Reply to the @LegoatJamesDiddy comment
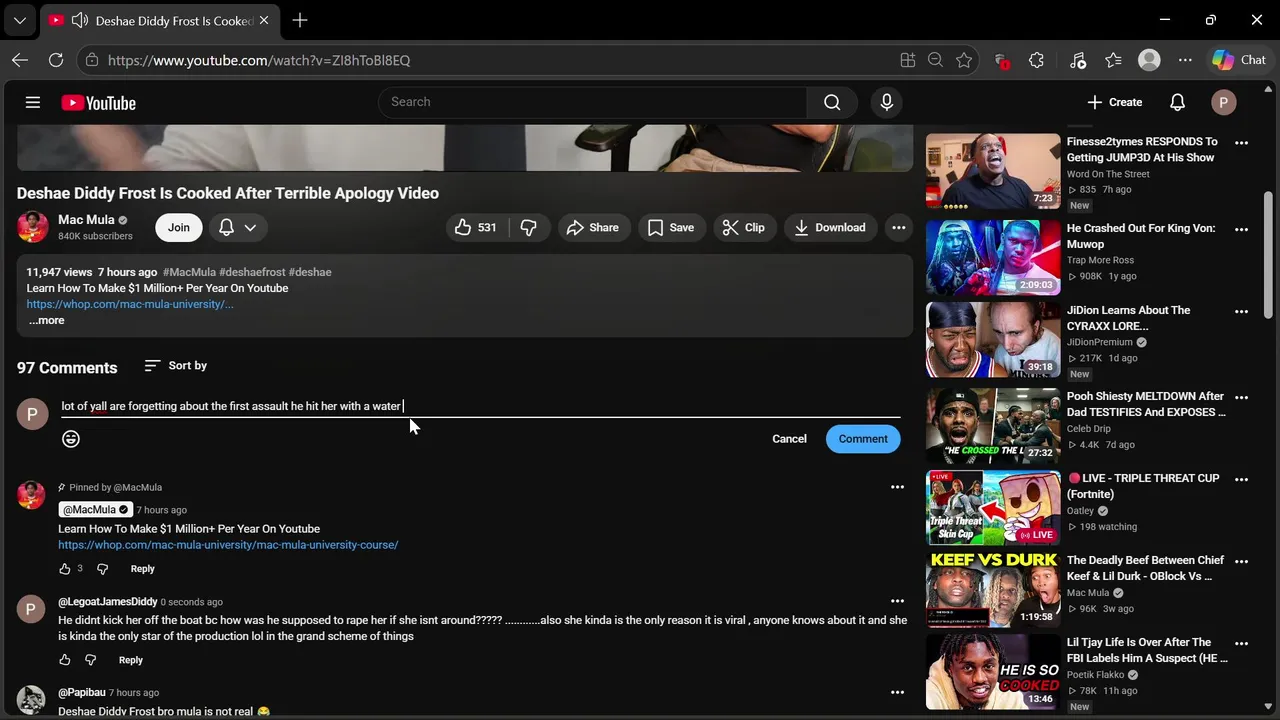This screenshot has height=720, width=1280. 131,660
